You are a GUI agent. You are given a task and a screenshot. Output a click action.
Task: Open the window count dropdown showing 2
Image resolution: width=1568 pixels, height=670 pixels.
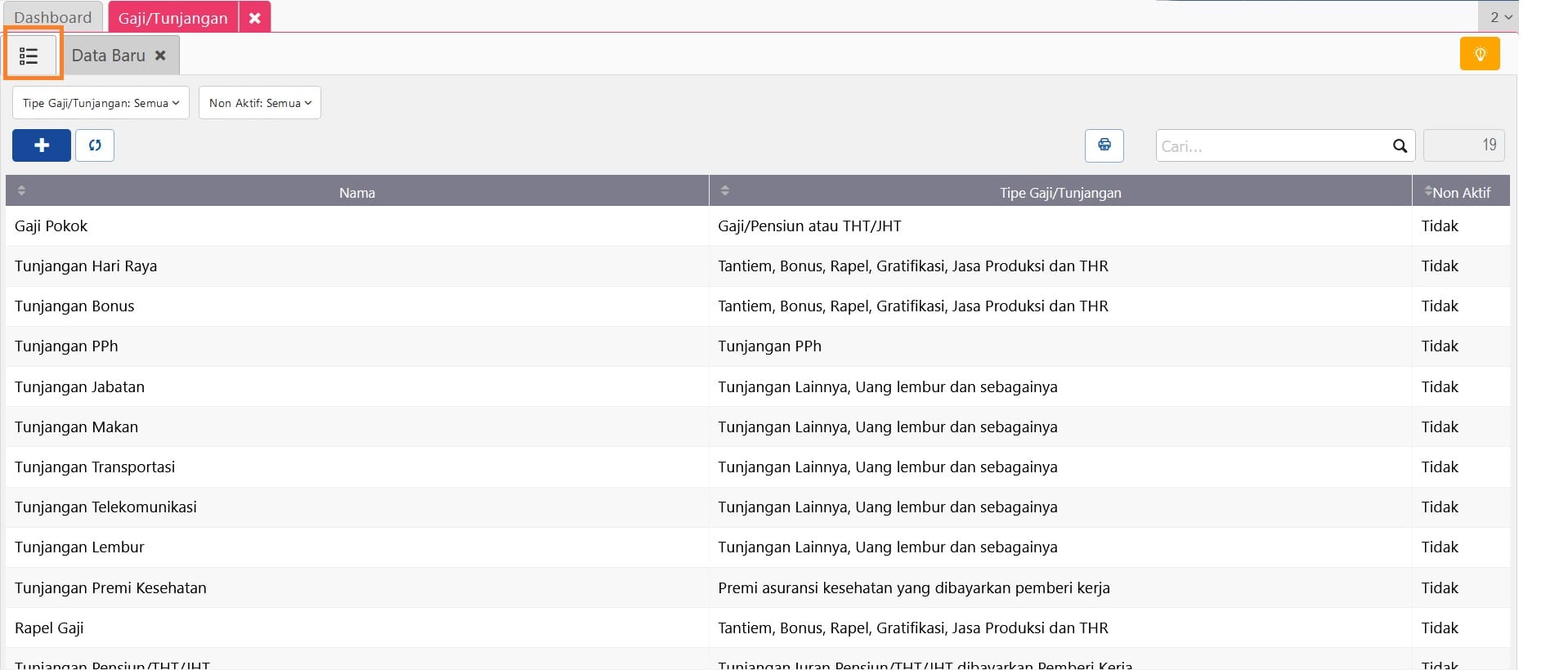click(x=1500, y=17)
